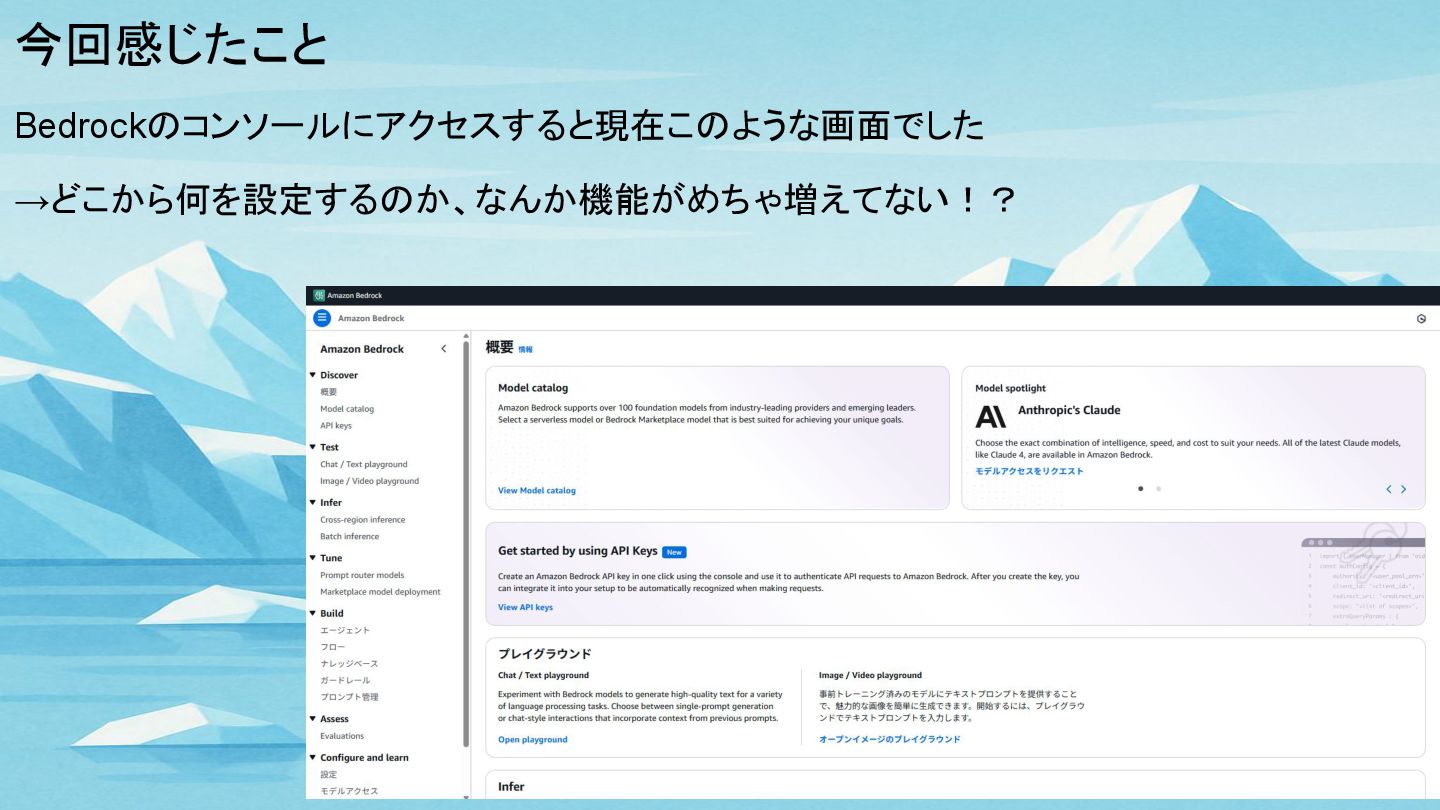
Task: Collapse the Amazon Bedrock sidebar with chevron
Action: pos(444,349)
